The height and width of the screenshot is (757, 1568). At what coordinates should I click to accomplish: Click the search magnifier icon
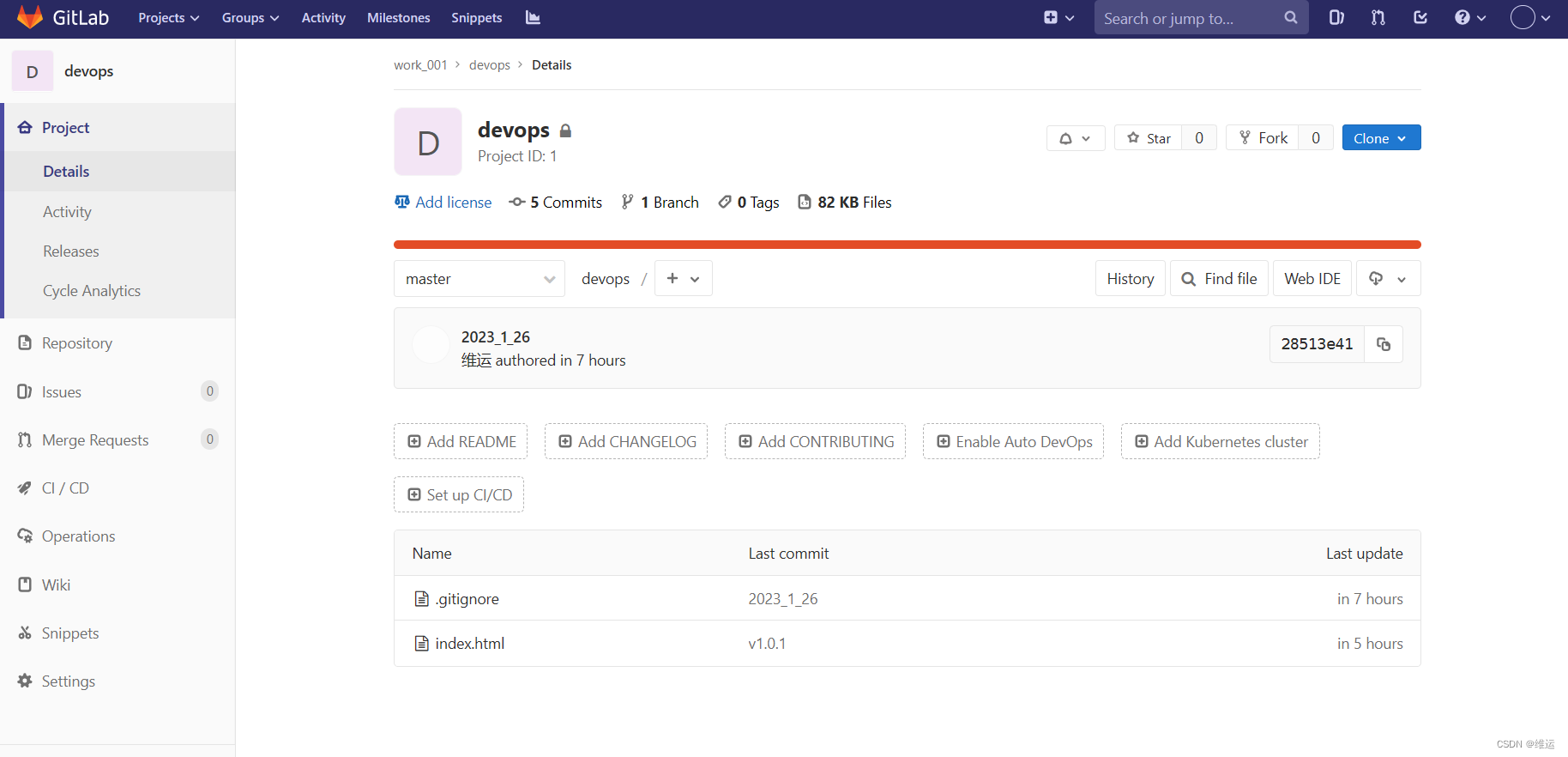[x=1290, y=18]
